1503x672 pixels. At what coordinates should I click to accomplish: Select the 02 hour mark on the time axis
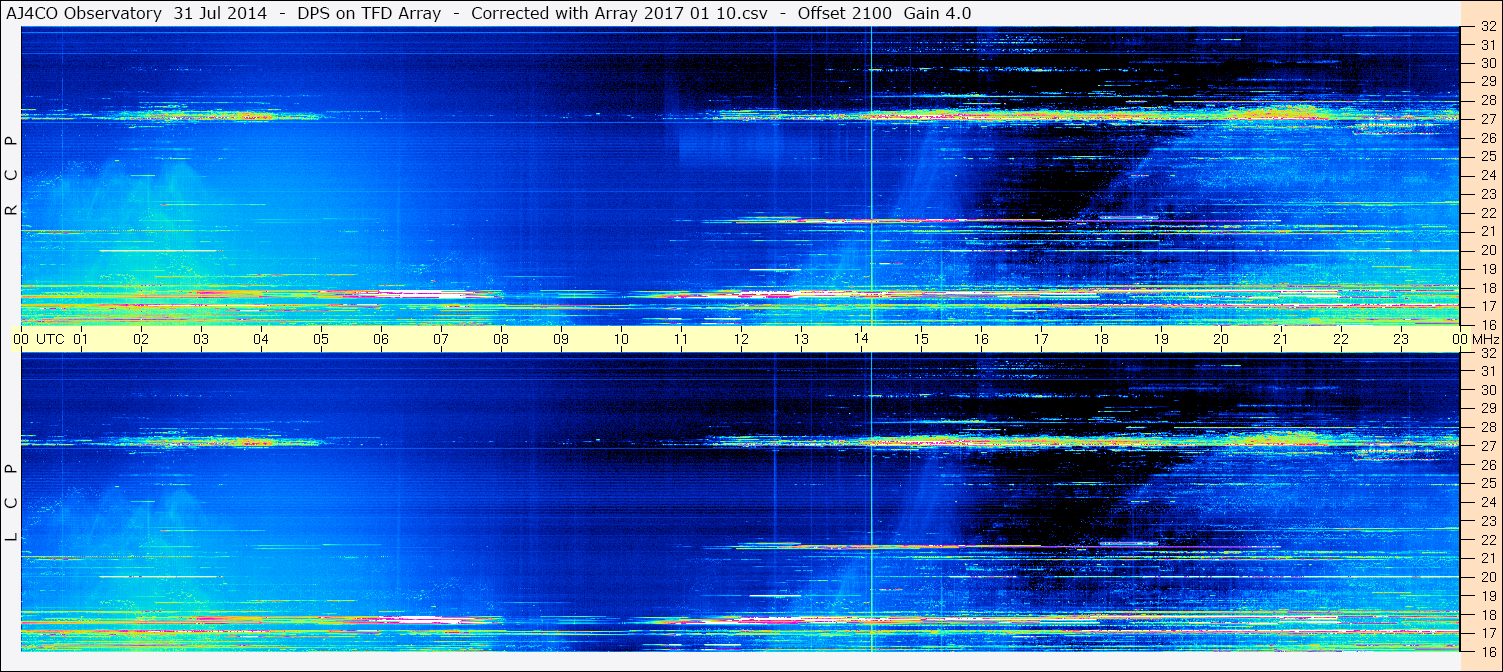point(141,339)
